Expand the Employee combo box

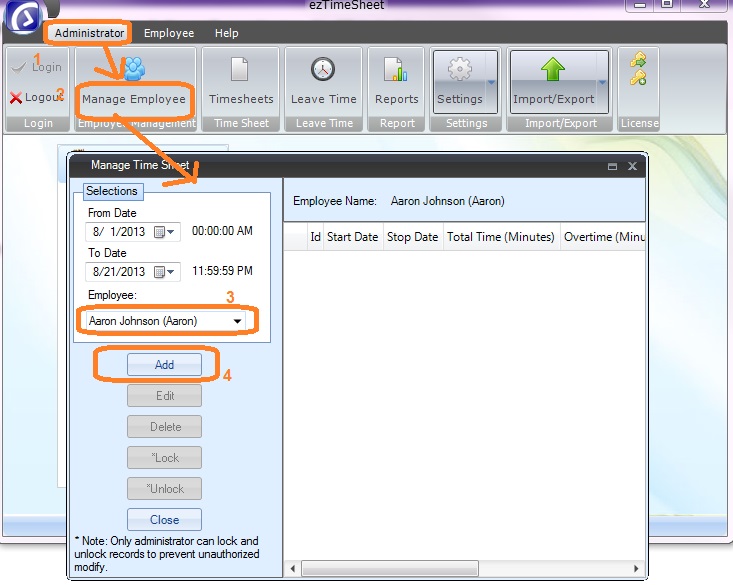click(237, 321)
